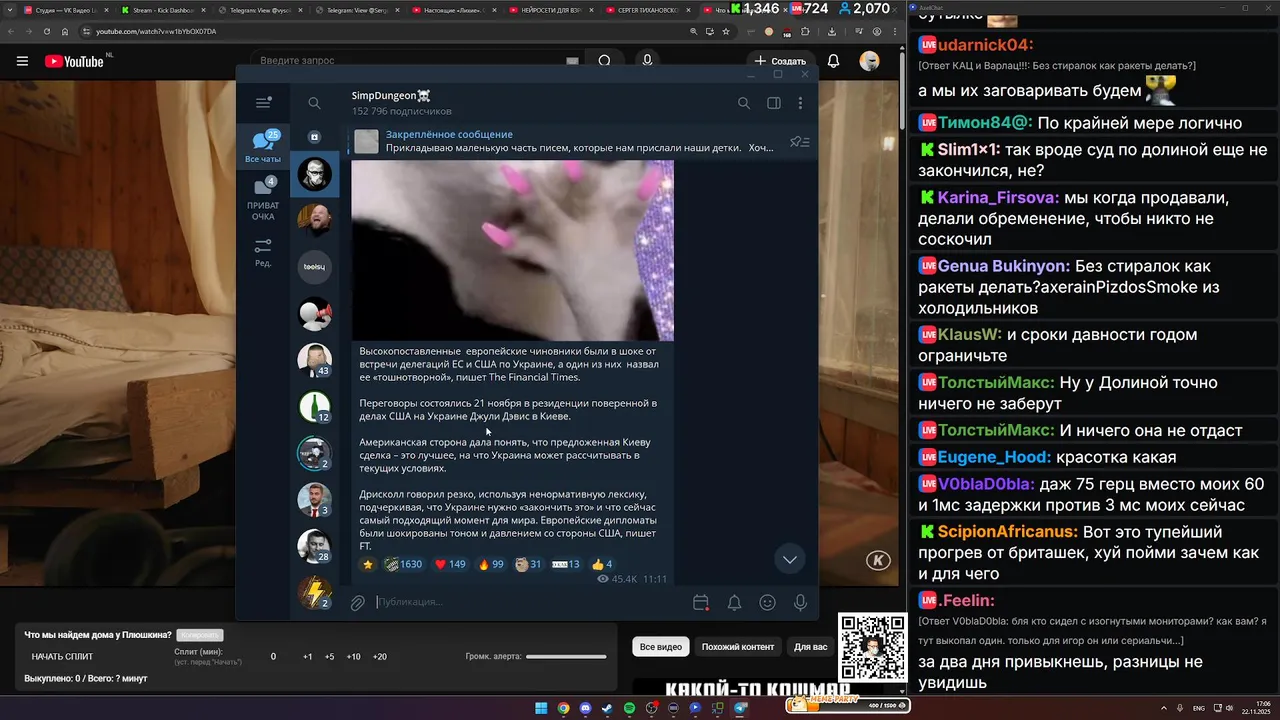Jump to the Закреплённое сообщение pinned post

pyautogui.click(x=565, y=141)
